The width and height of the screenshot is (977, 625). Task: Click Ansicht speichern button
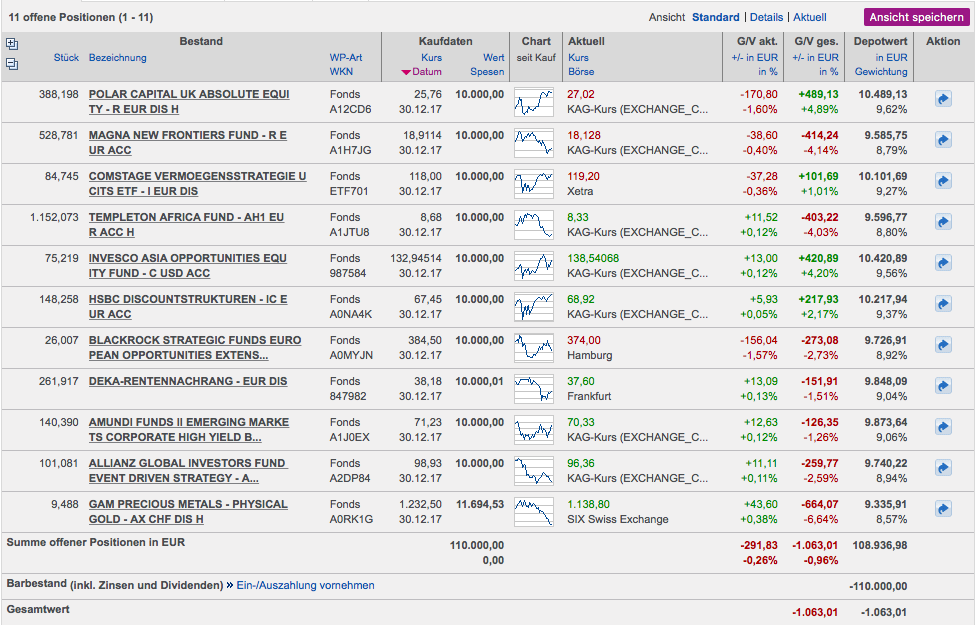[916, 17]
